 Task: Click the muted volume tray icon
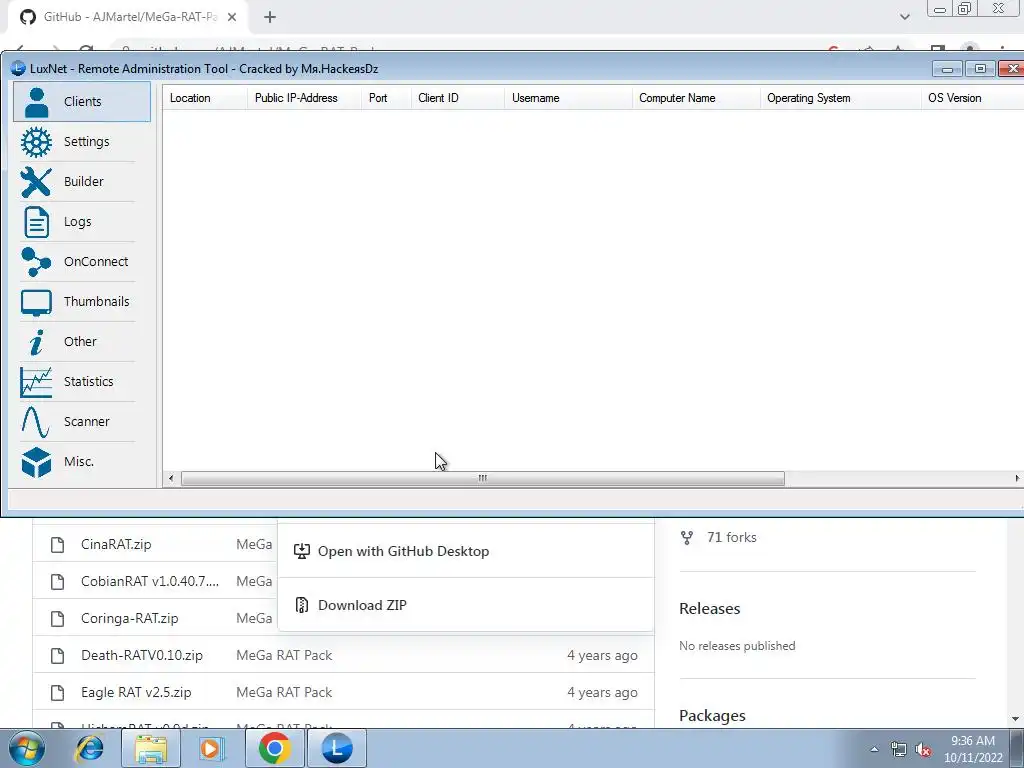tap(923, 750)
